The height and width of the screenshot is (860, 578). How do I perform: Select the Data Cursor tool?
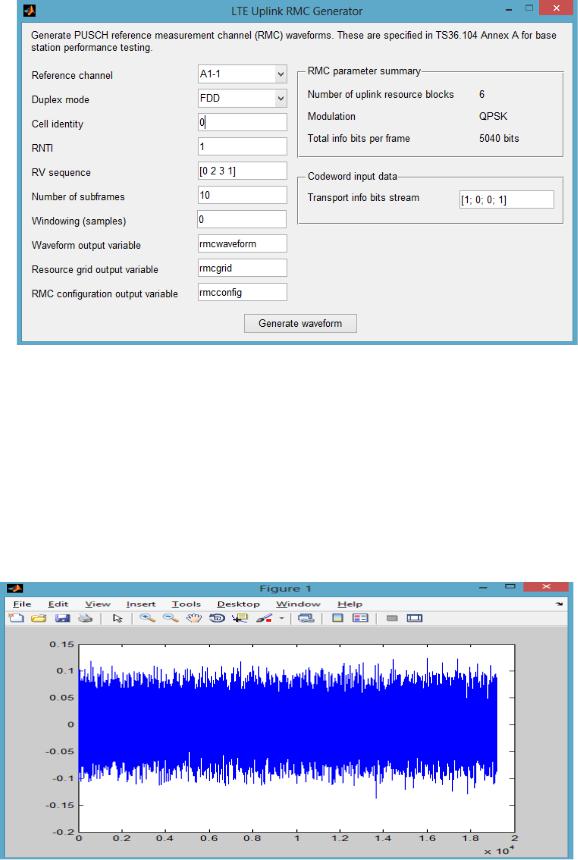point(240,618)
